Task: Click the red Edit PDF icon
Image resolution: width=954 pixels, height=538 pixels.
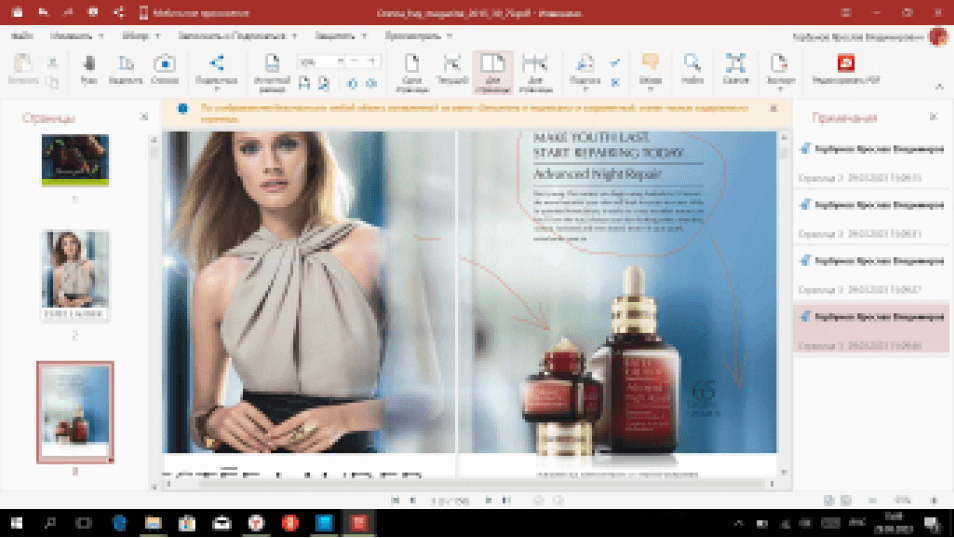Action: point(846,63)
